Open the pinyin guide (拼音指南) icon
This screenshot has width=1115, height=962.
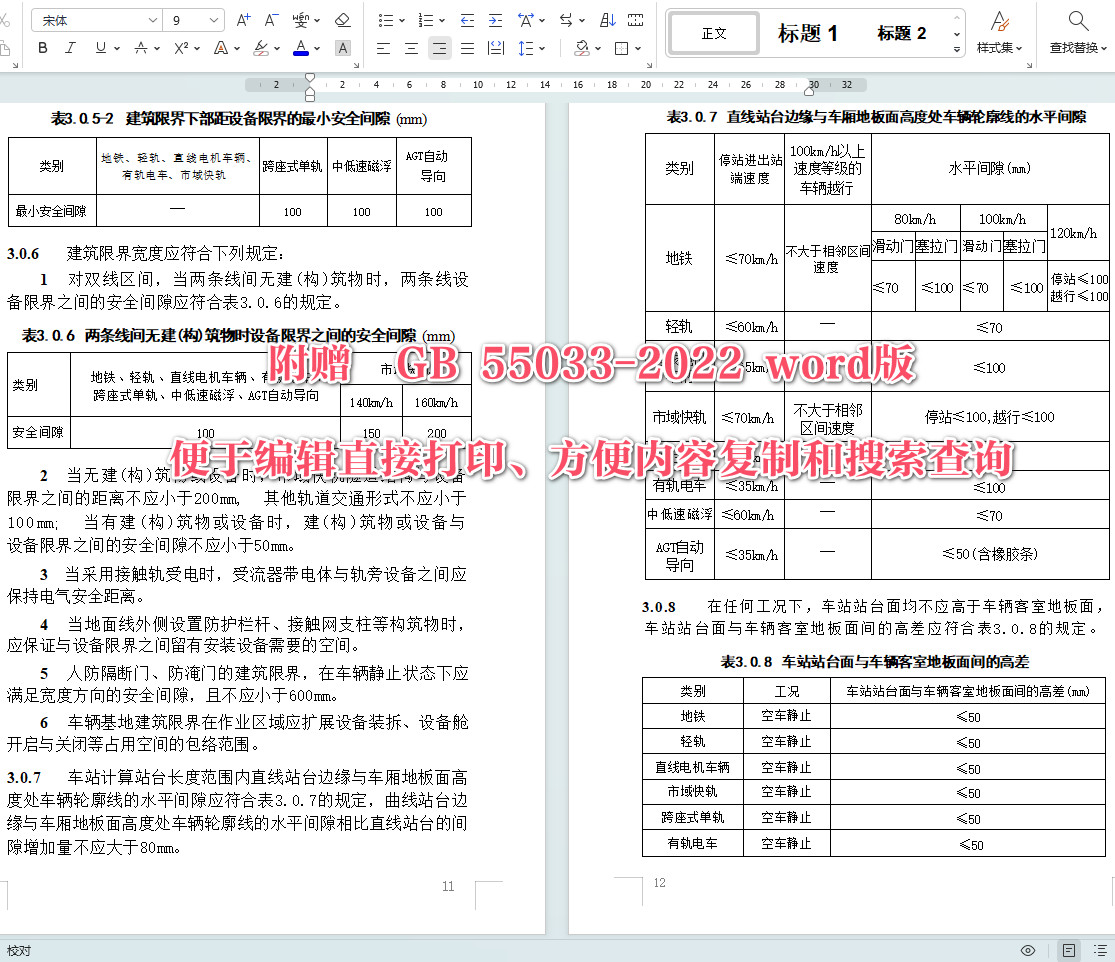click(301, 20)
